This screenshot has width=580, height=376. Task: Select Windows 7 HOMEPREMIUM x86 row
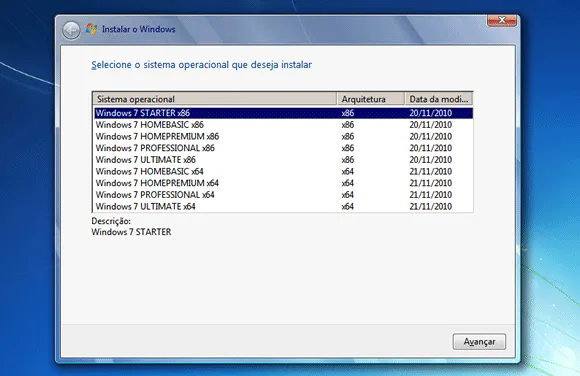[283, 137]
